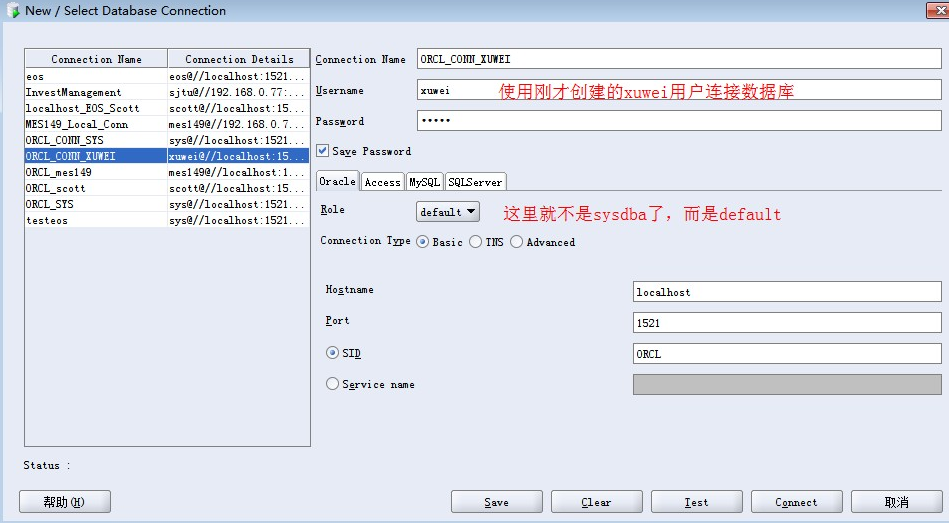
Task: Click details cell sjtu@//192.168.0.77
Action: (238, 92)
